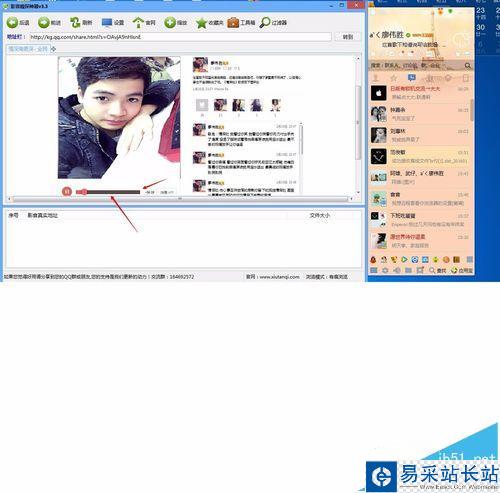Switch to the QQ conversations tab (blue chat icon)
Screen dimensions: 500x493
point(412,78)
